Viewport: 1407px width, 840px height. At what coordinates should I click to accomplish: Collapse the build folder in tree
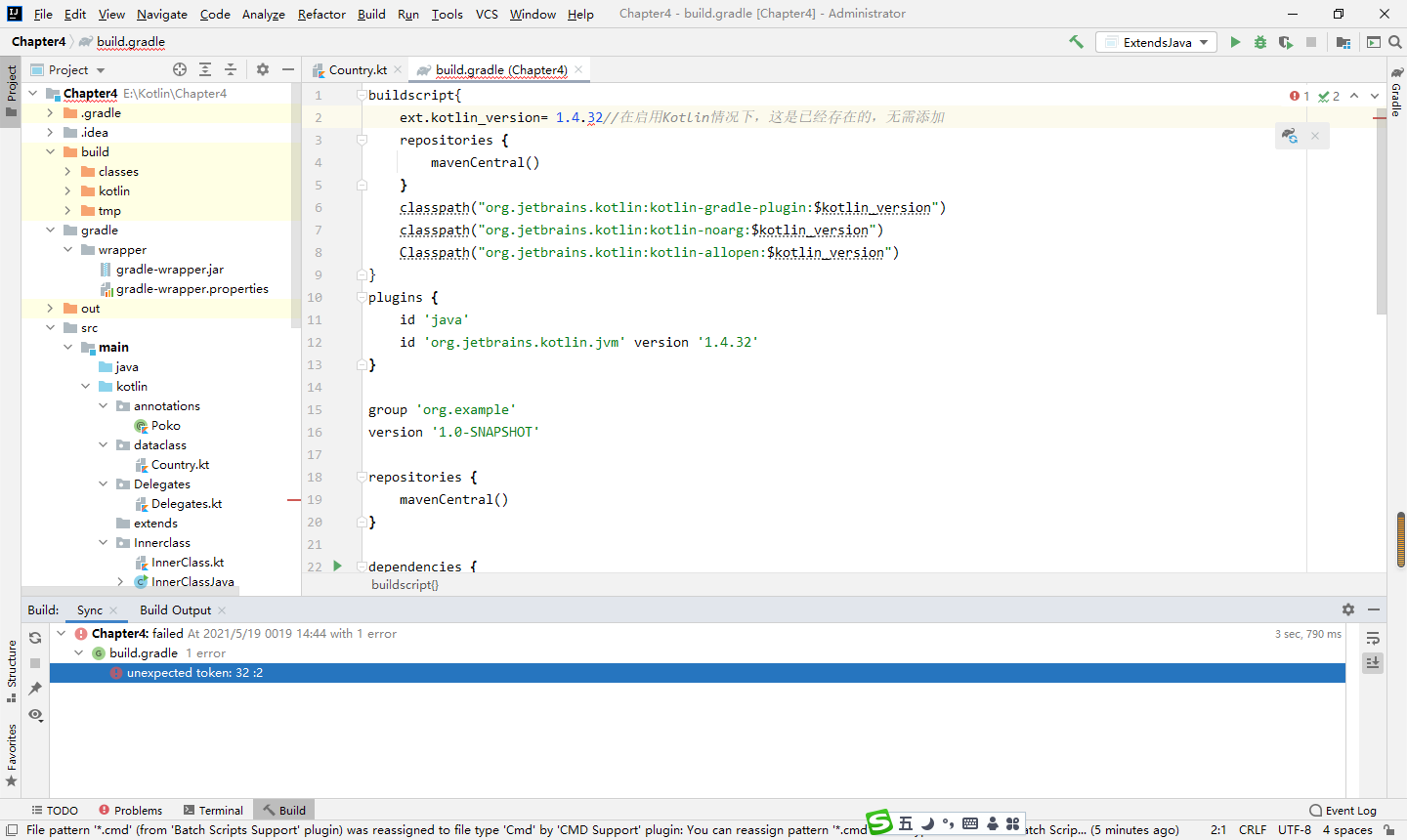click(50, 151)
